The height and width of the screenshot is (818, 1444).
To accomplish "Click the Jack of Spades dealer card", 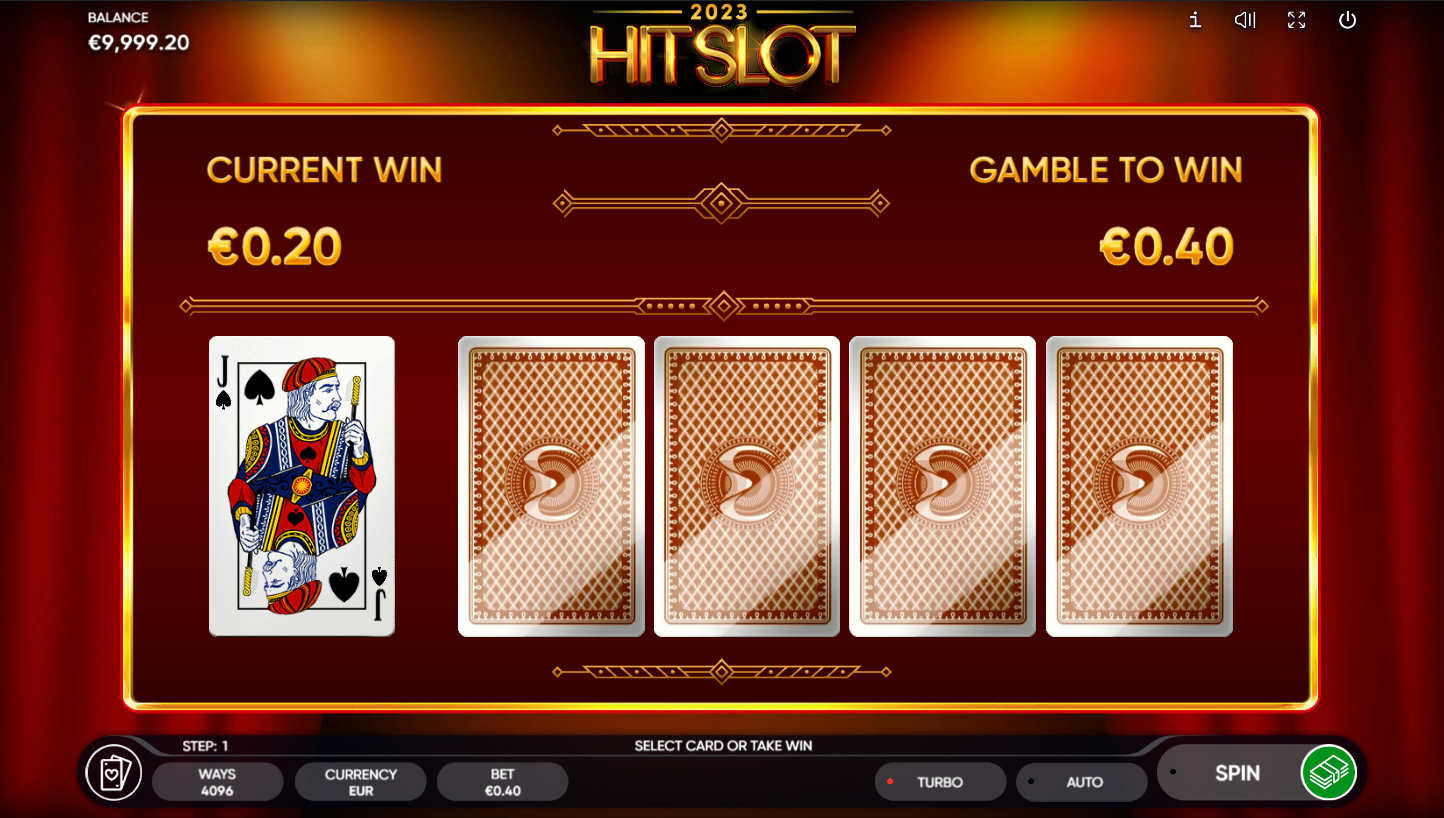I will pos(302,486).
